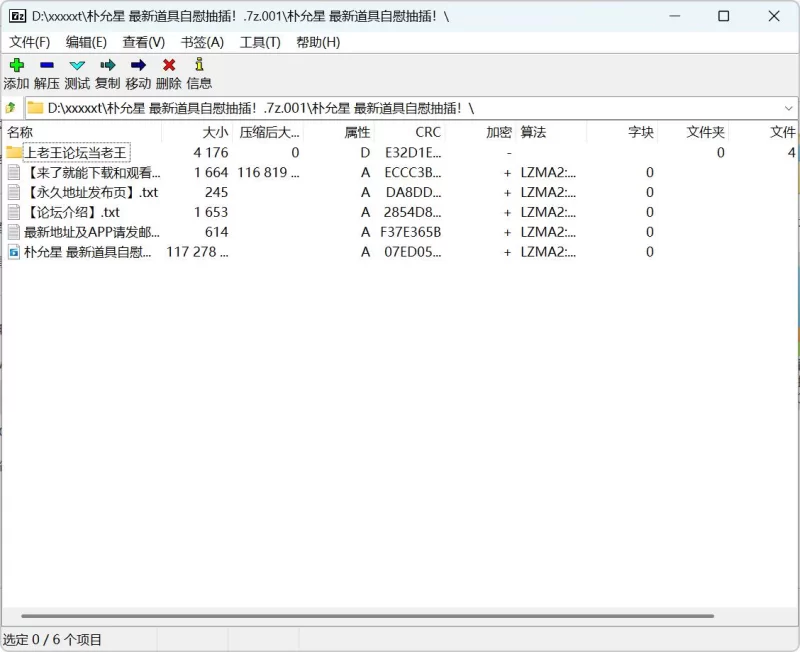Click the horizontal scrollbar at the bottom
The image size is (800, 652).
tap(367, 616)
